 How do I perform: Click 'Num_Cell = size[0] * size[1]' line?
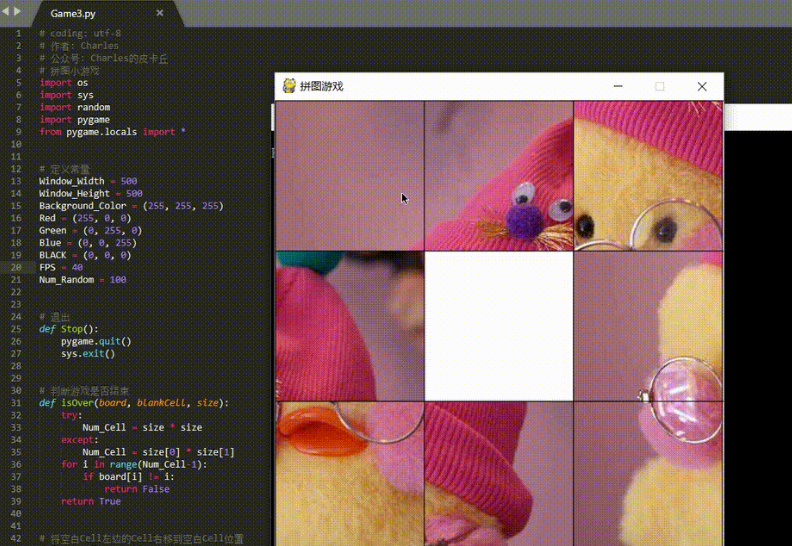[159, 452]
